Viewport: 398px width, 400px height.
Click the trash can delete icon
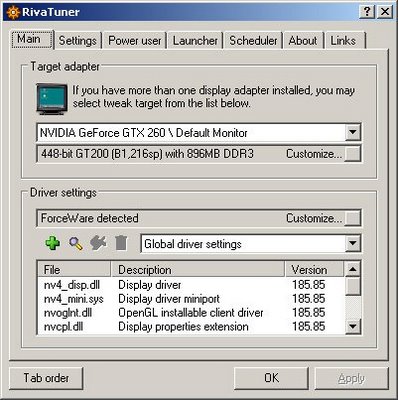tap(121, 243)
